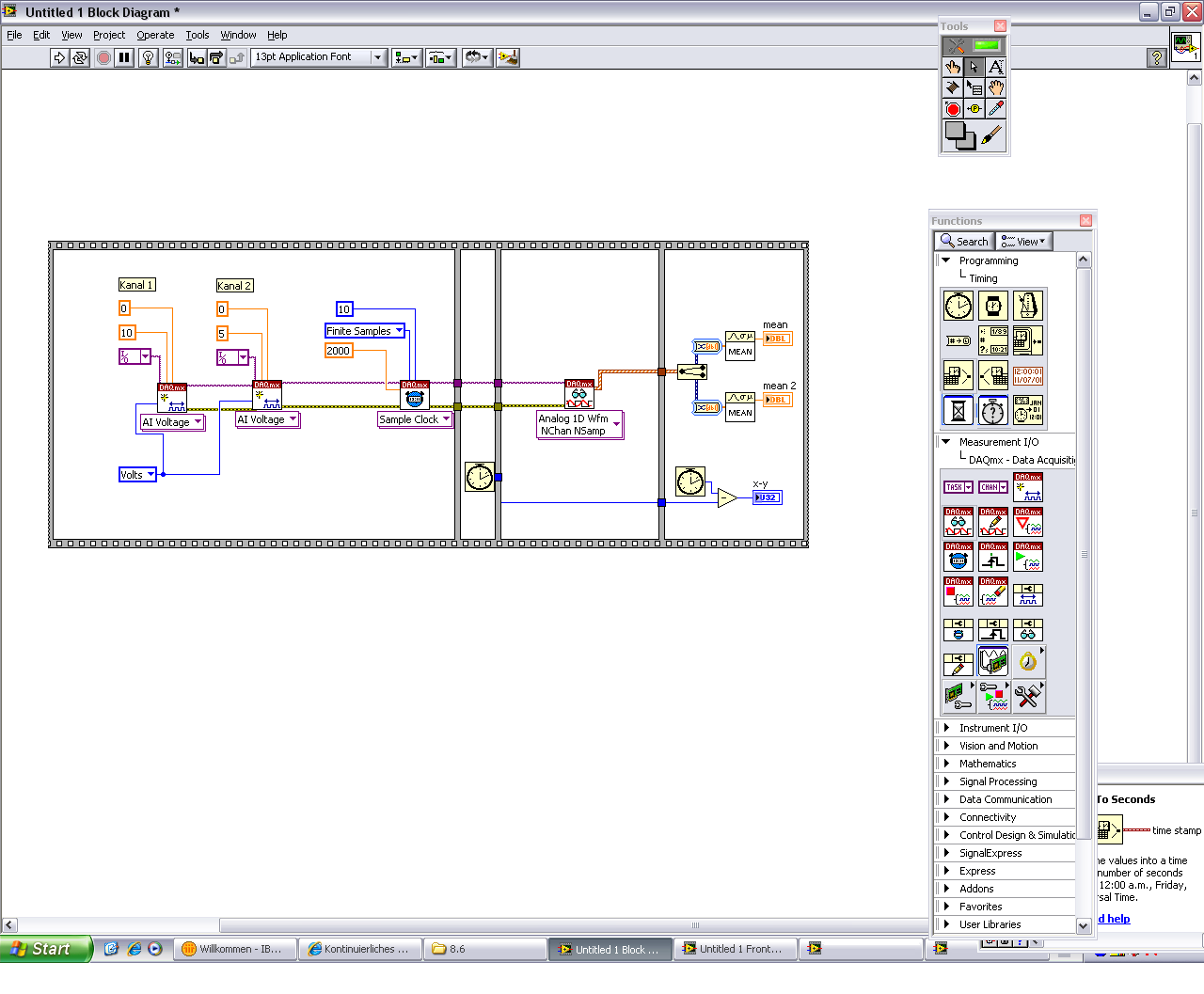Toggle Retain Wire Values button
The height and width of the screenshot is (994, 1204).
(x=172, y=57)
